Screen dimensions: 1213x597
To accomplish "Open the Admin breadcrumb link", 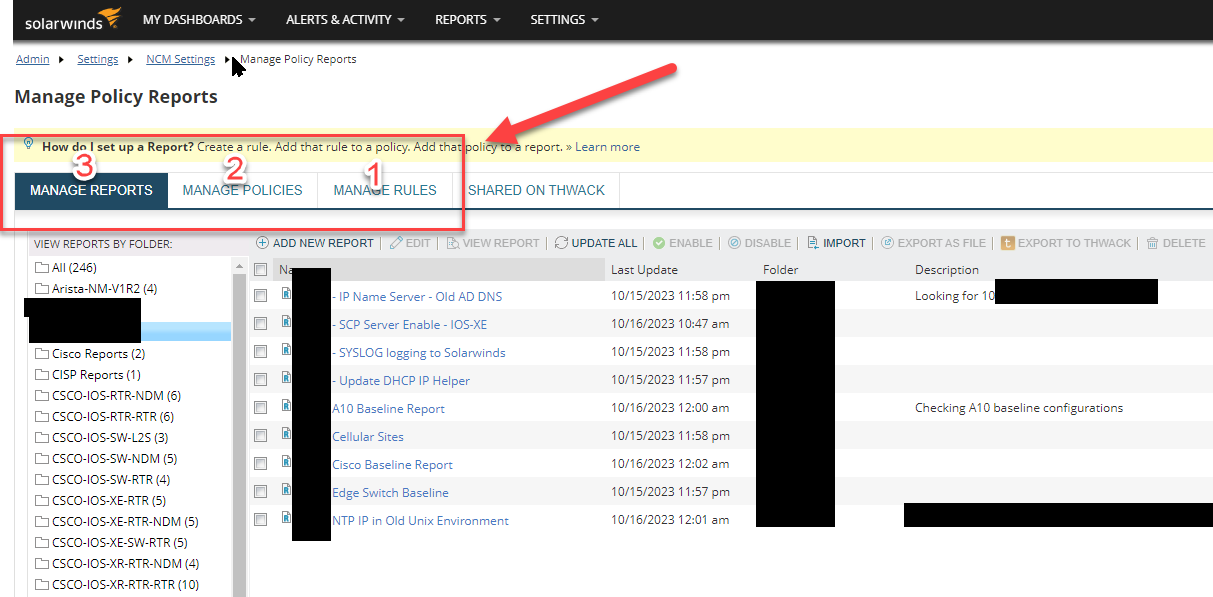I will point(32,59).
